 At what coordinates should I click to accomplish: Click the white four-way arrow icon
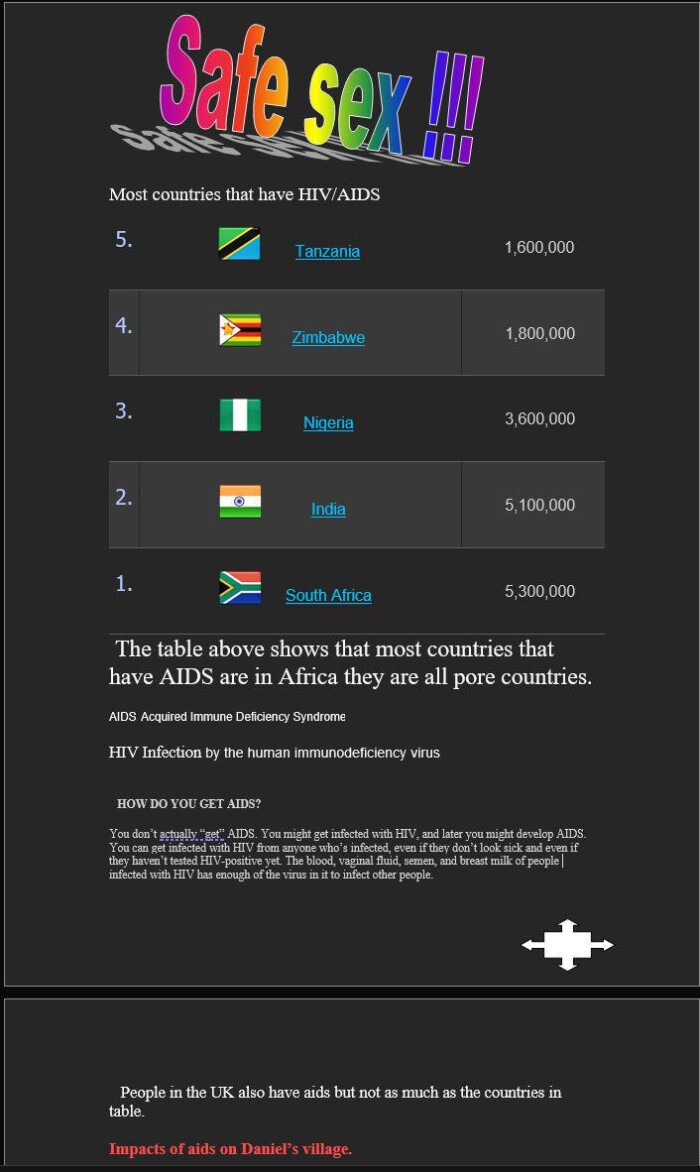(x=567, y=944)
